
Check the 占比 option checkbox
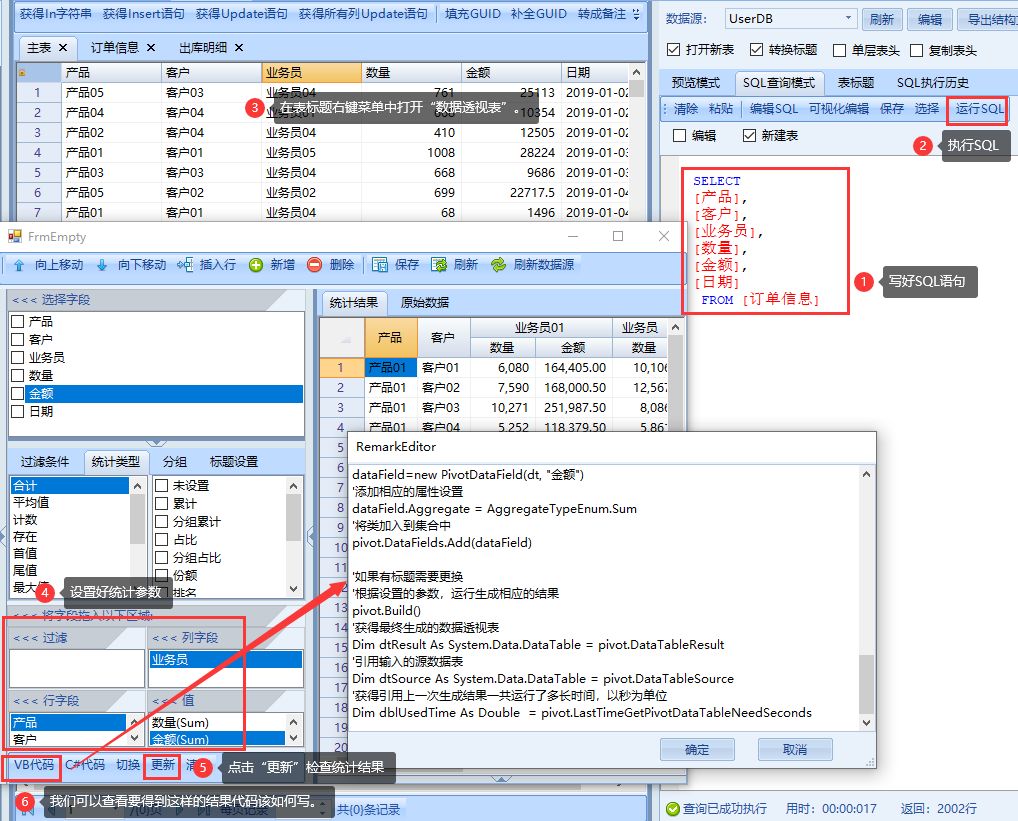pos(162,539)
